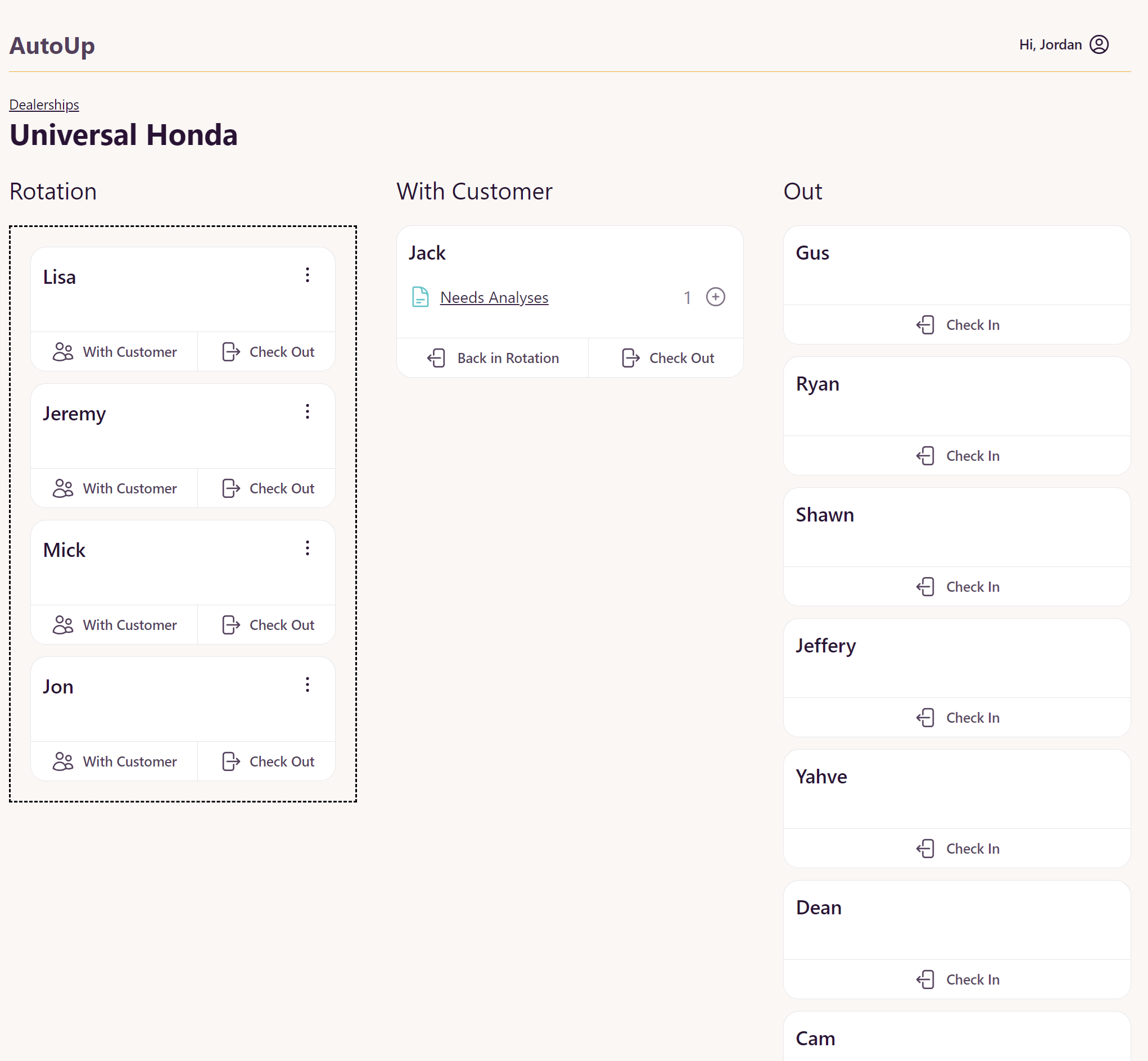This screenshot has width=1148, height=1061.
Task: Open Lisa's options menu with three-dot icon
Action: click(307, 275)
